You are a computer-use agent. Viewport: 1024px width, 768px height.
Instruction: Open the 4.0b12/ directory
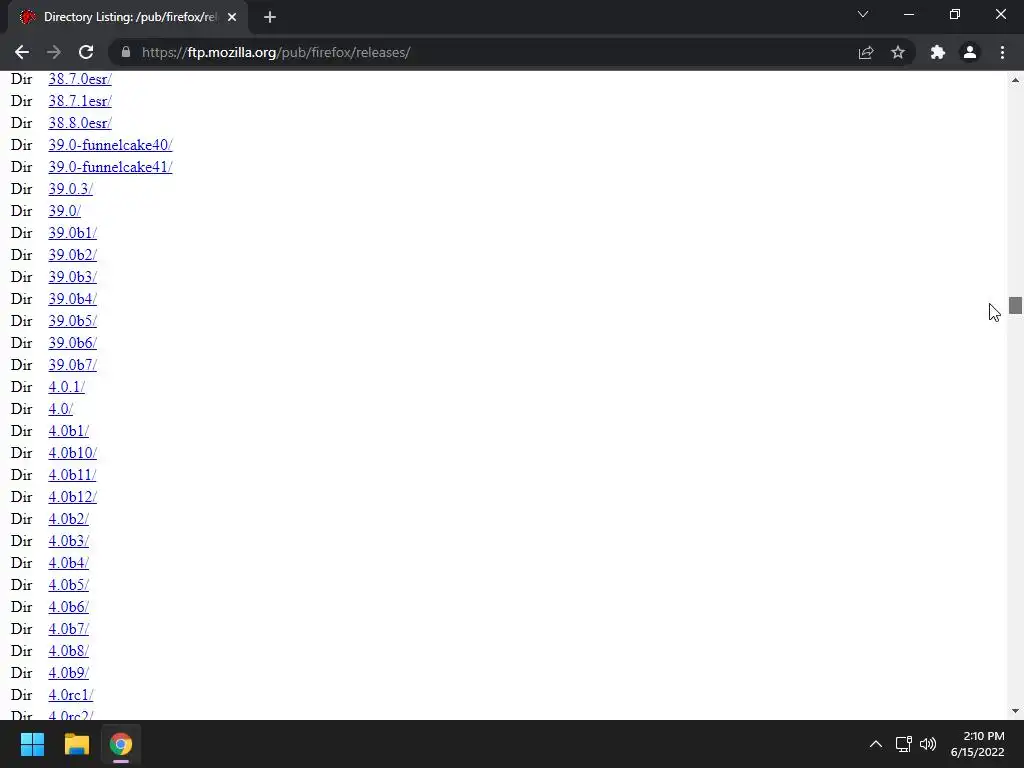[72, 497]
